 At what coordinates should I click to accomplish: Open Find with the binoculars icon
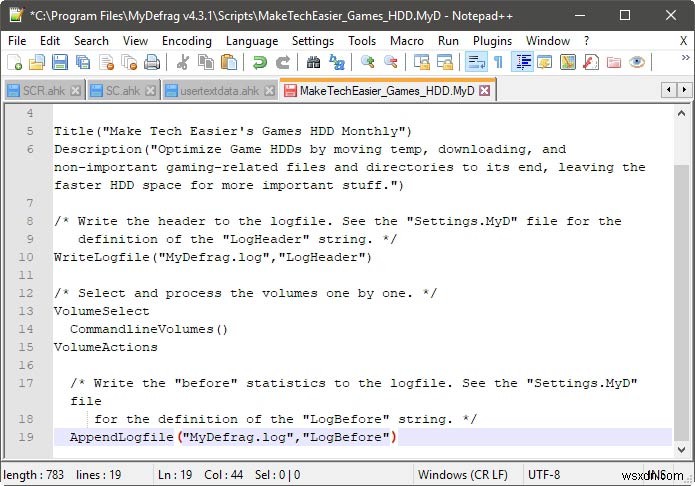[x=313, y=62]
